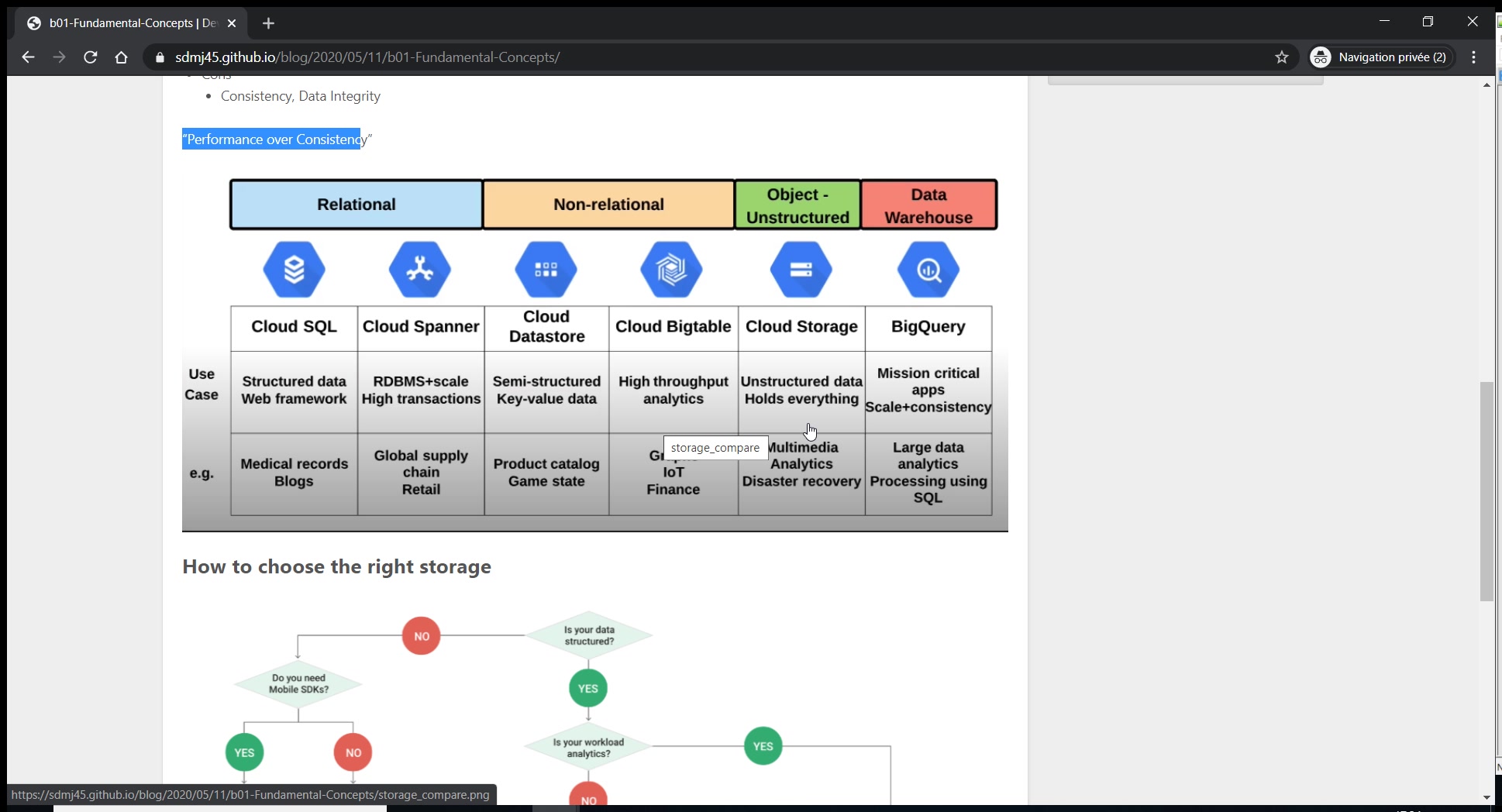1502x812 pixels.
Task: Select the b01-Fundamental-Concepts tab
Action: (130, 23)
